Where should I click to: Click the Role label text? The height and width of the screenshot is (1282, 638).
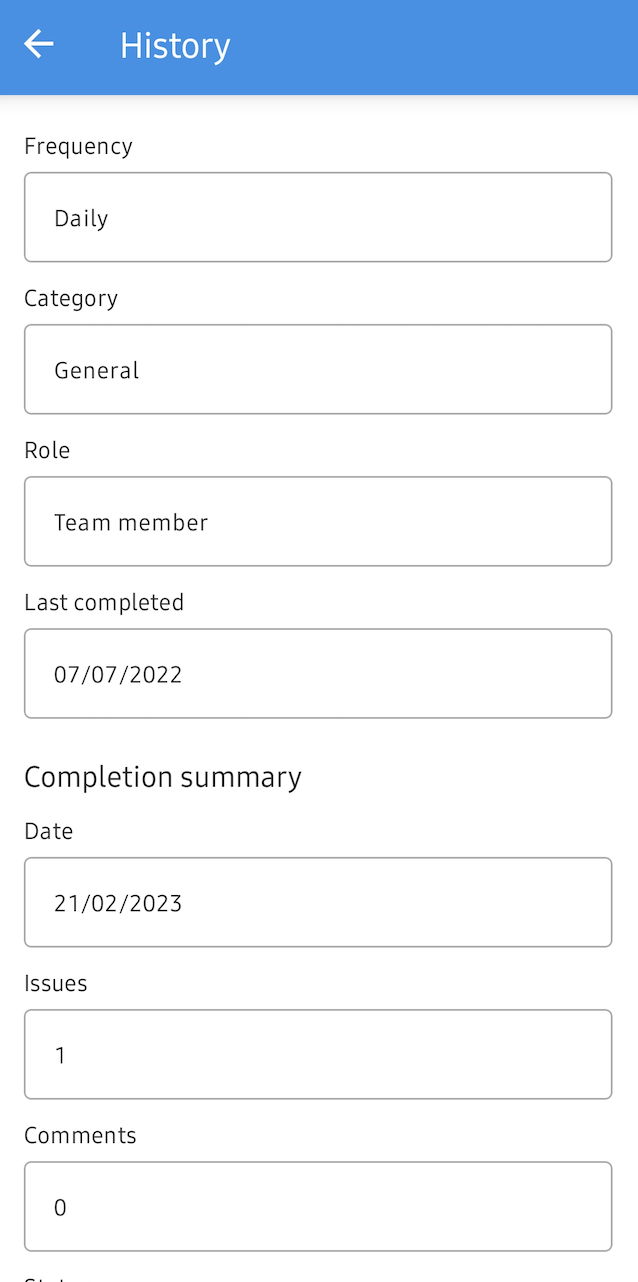coord(47,450)
